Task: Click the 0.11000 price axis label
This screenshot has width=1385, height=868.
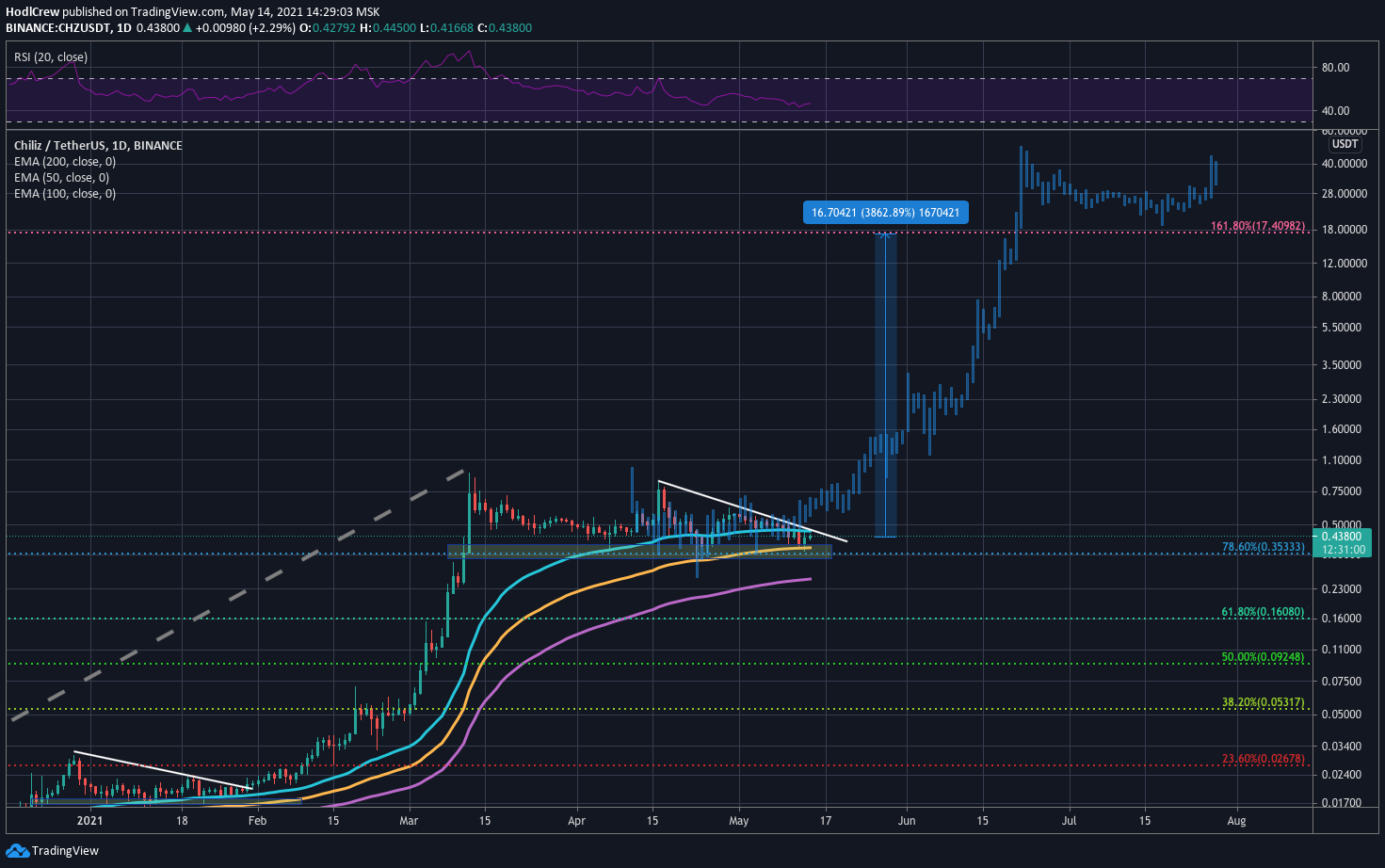Action: (1342, 650)
